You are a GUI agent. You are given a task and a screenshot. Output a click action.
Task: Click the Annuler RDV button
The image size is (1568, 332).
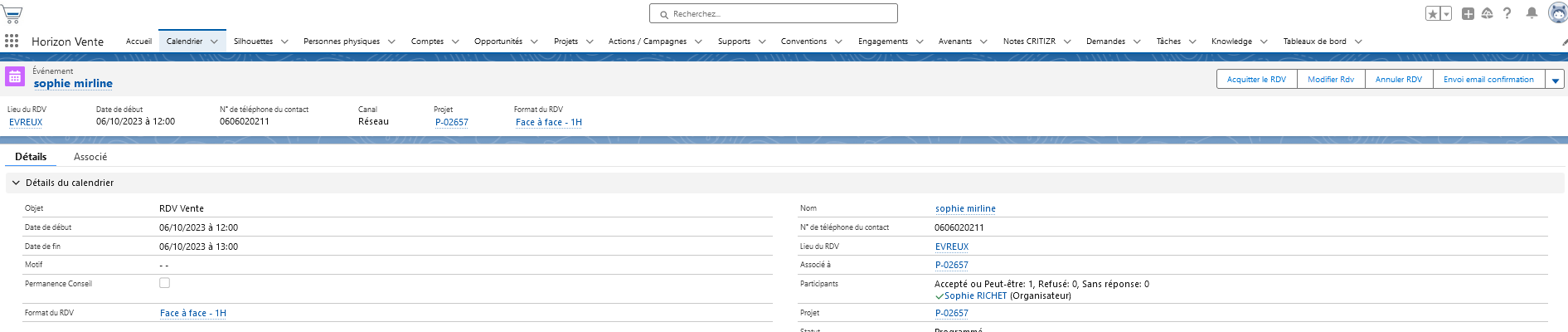point(1398,80)
